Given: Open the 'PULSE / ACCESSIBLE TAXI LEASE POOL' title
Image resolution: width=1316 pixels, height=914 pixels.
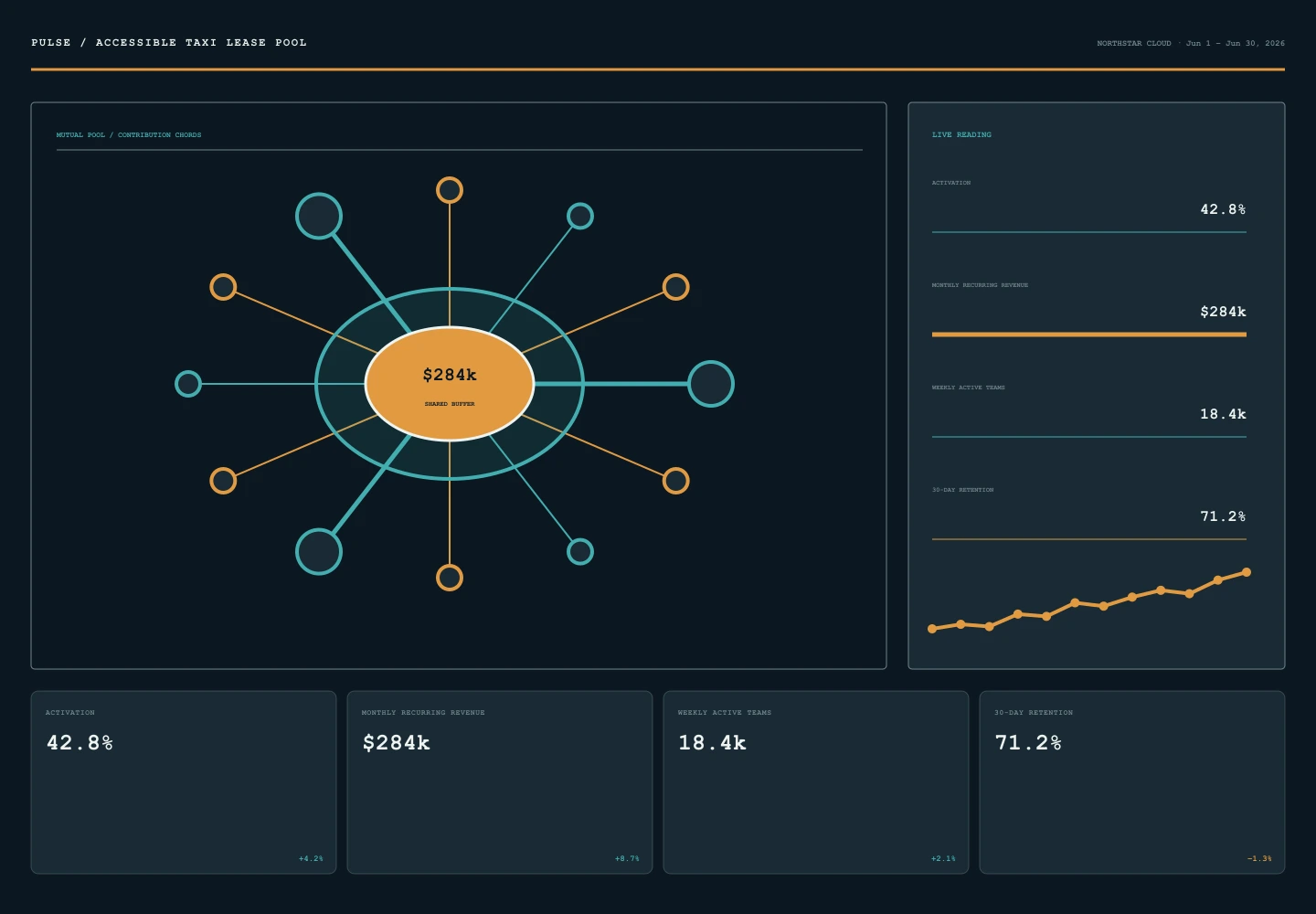Looking at the screenshot, I should 169,43.
